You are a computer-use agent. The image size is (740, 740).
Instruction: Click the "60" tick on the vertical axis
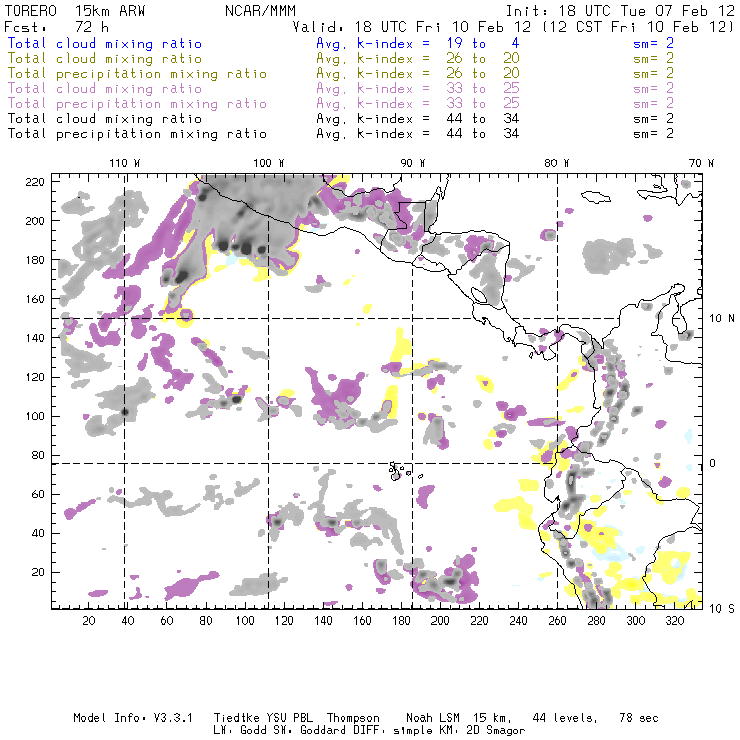[38, 494]
